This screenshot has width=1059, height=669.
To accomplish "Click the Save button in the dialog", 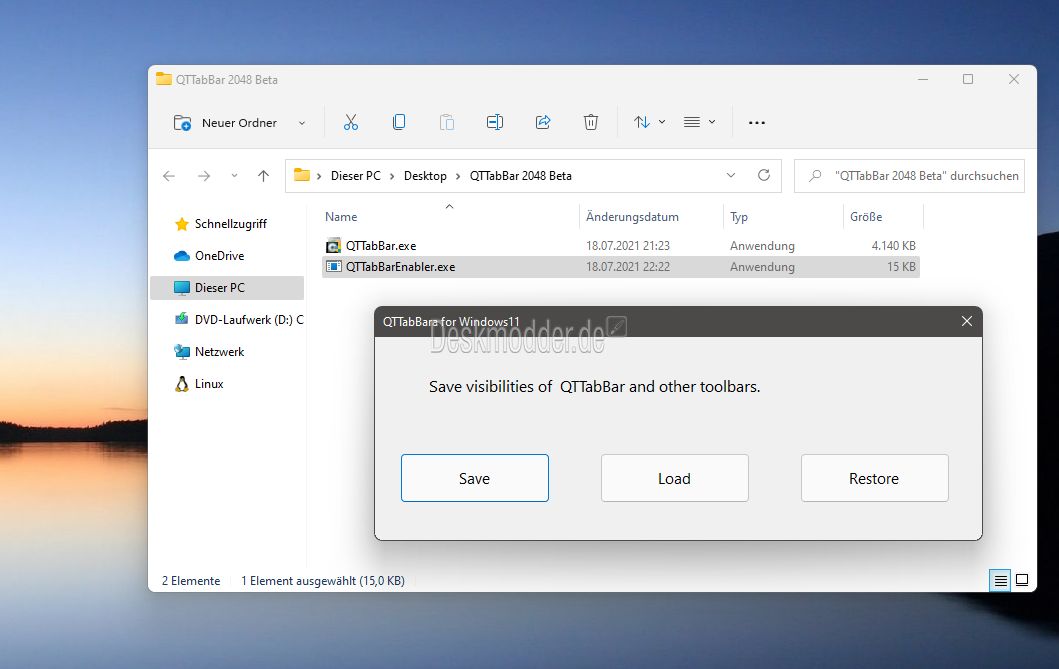I will pos(475,478).
